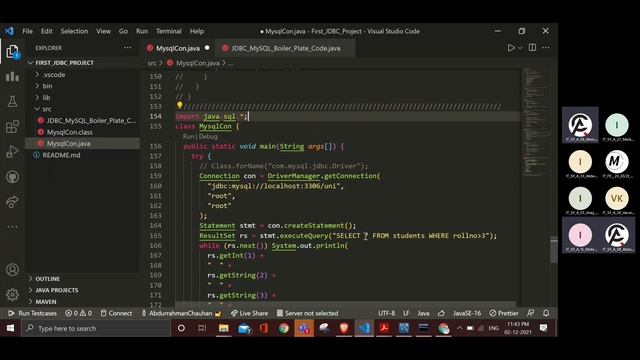Open the run options dropdown arrow
640x360 pixels.
point(520,48)
